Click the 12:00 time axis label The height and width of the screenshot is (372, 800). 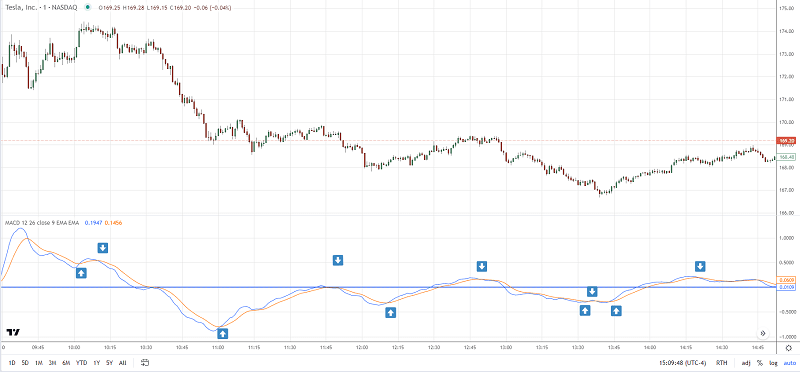362,348
